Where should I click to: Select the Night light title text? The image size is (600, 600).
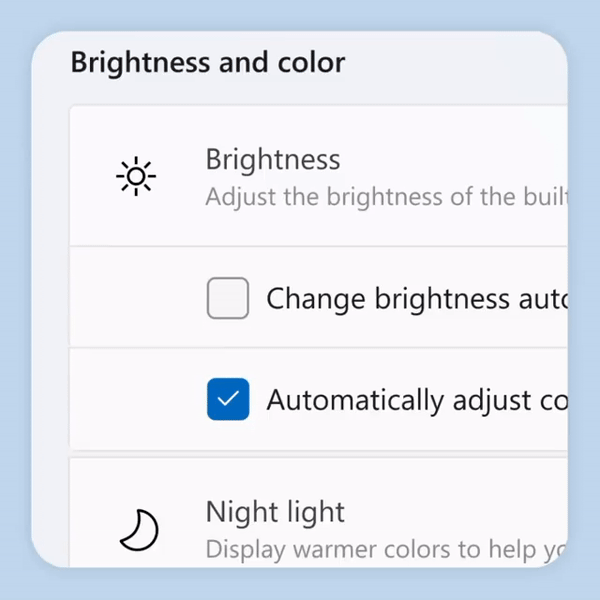pos(275,512)
